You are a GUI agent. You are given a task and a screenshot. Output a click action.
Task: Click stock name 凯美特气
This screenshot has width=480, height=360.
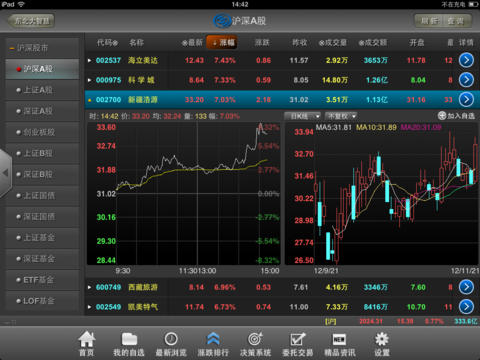pyautogui.click(x=143, y=307)
